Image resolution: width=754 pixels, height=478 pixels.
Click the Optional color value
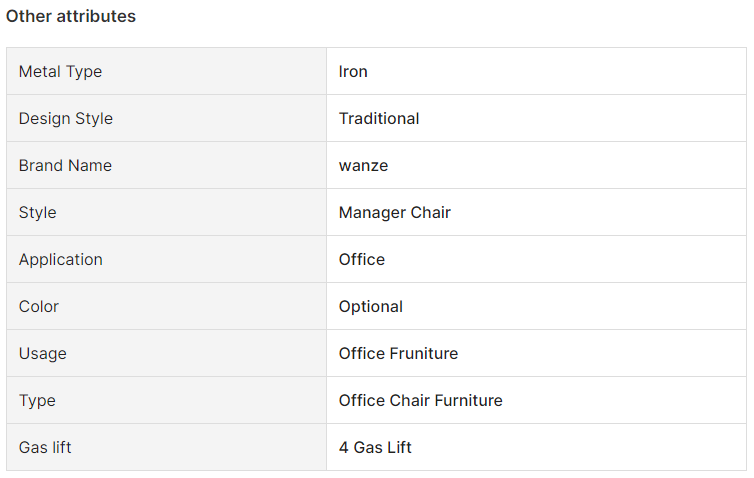pos(371,307)
